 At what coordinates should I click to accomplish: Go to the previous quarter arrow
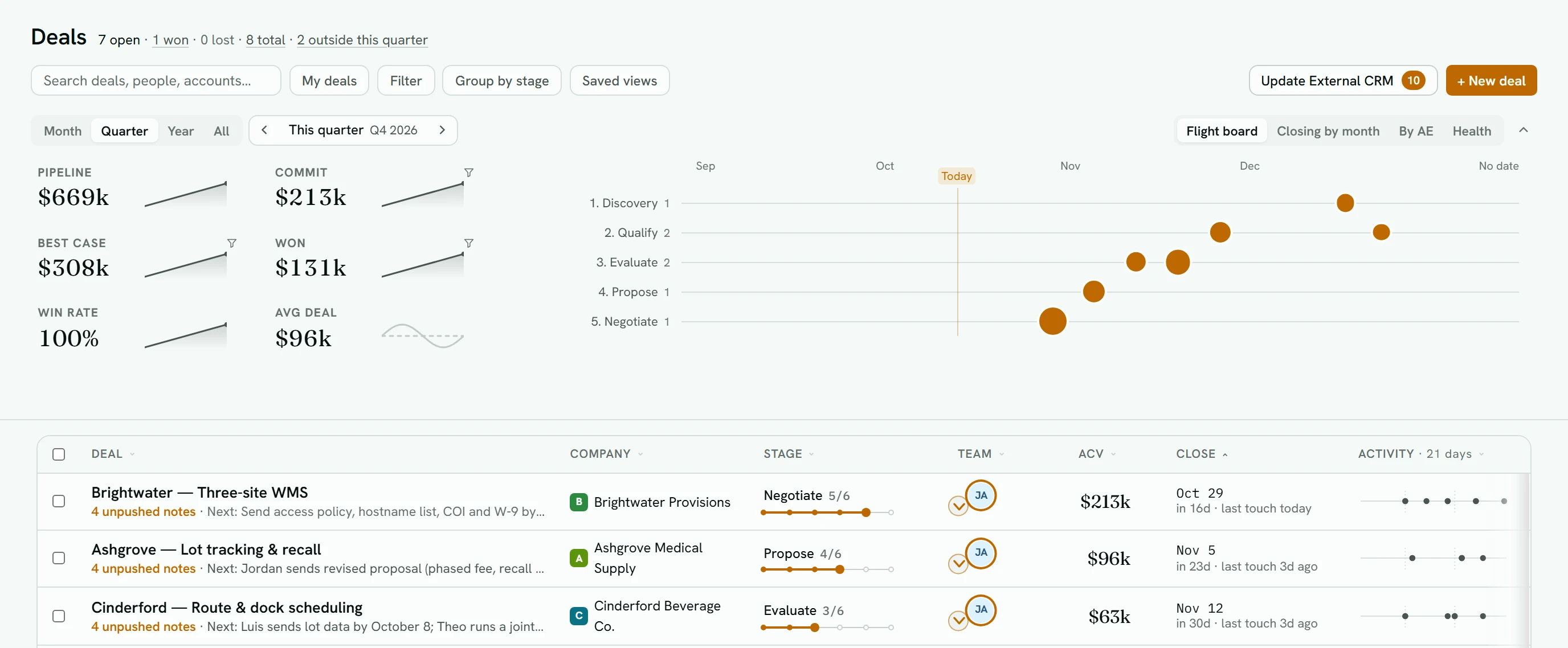coord(264,130)
